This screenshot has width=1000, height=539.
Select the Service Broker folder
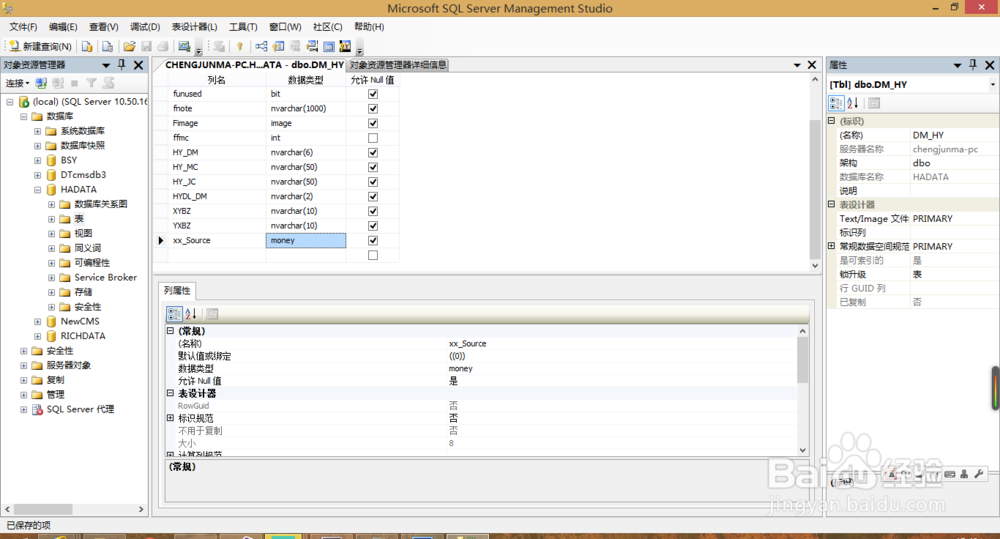(x=105, y=277)
